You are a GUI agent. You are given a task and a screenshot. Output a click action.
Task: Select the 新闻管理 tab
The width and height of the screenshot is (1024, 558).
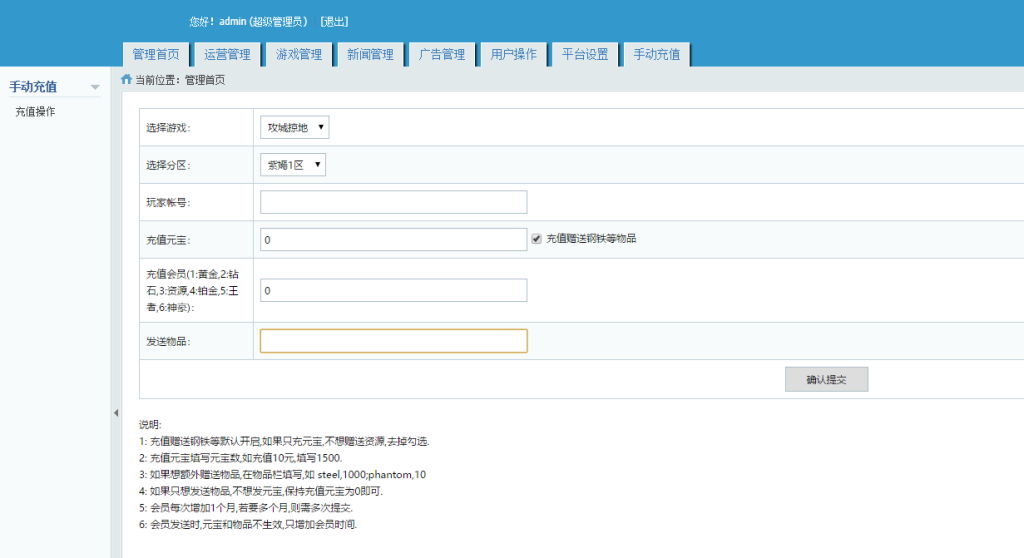click(x=370, y=55)
